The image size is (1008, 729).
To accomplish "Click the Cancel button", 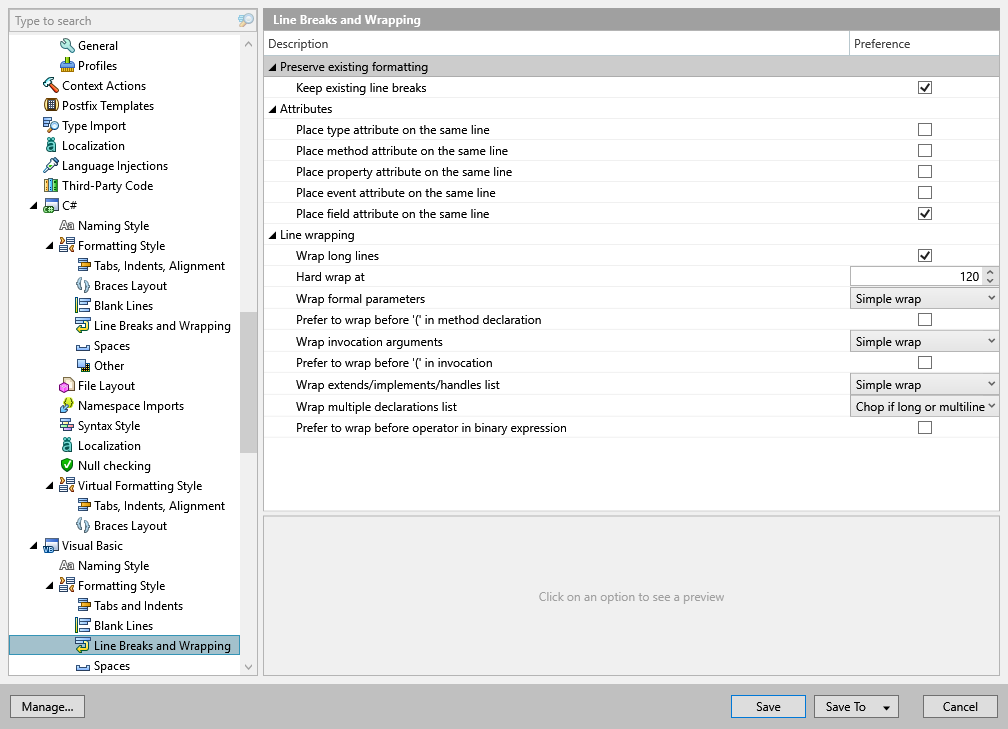I will (x=960, y=706).
